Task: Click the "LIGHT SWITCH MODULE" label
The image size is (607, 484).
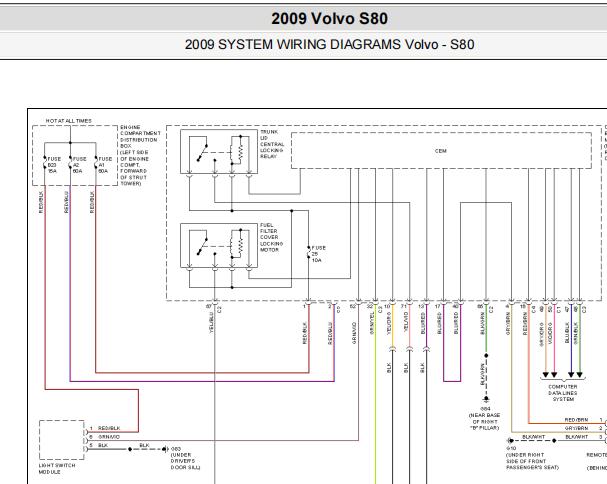Action: click(57, 469)
